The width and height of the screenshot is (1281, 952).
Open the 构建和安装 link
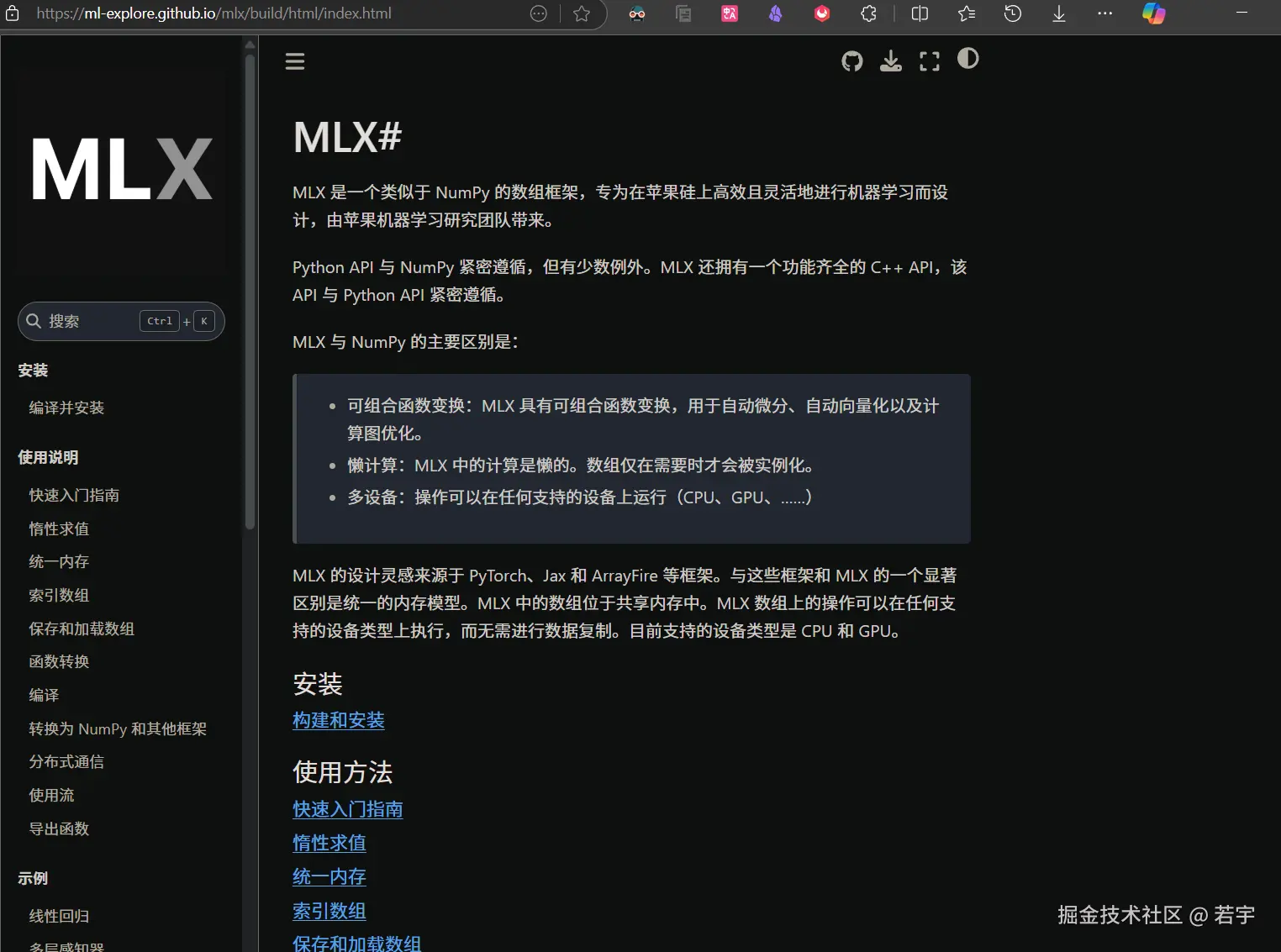(339, 720)
